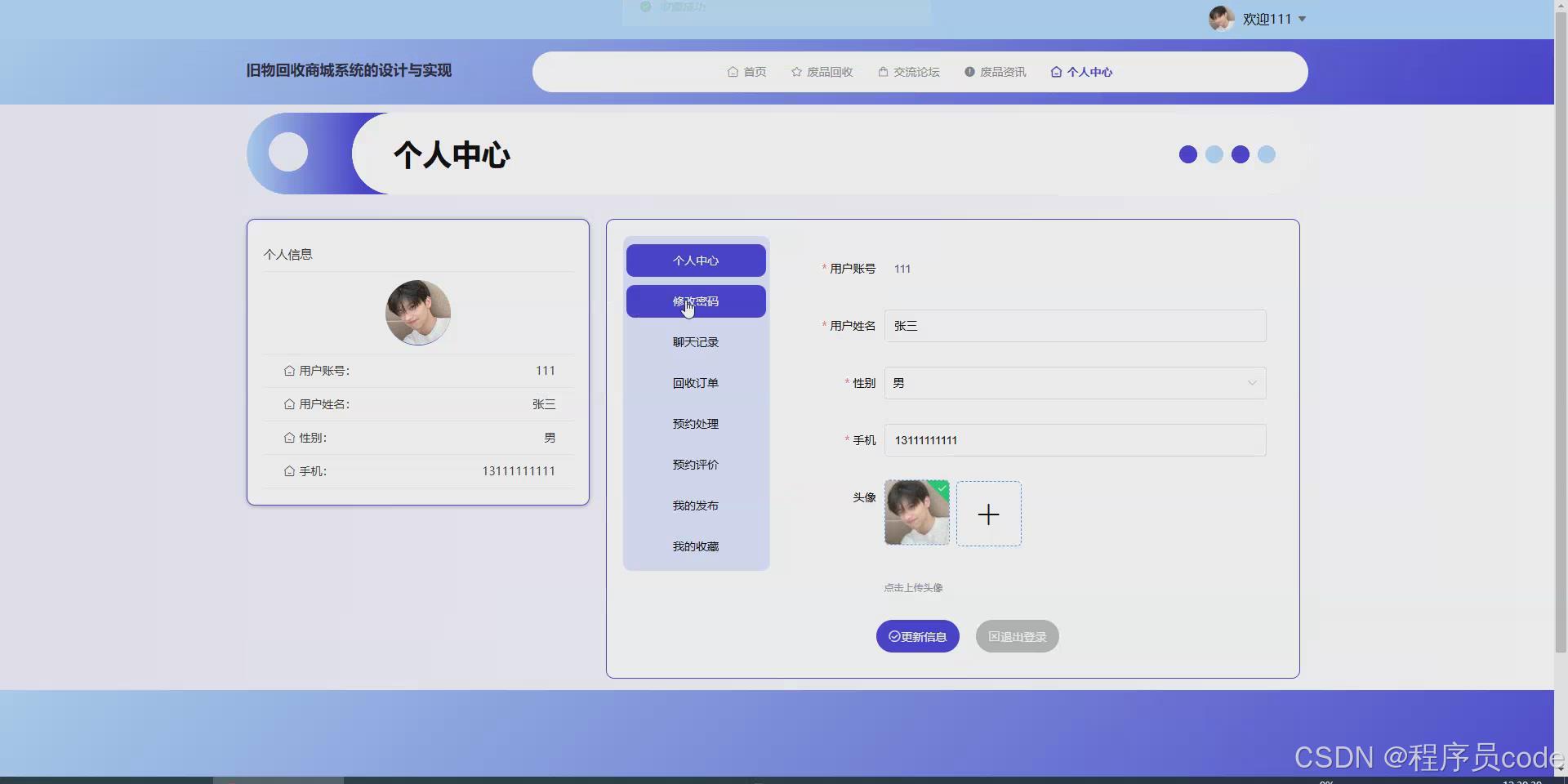The height and width of the screenshot is (784, 1568).
Task: Click the uploaded avatar thumbnail
Action: point(917,513)
